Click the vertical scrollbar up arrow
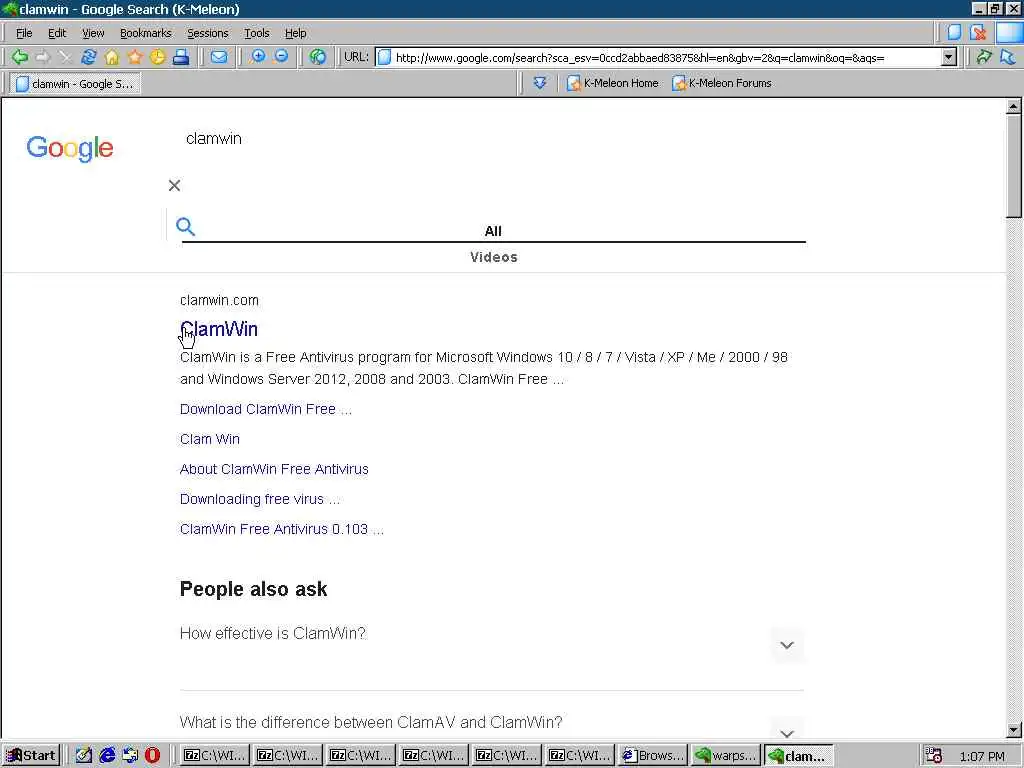Viewport: 1024px width, 768px height. pyautogui.click(x=1014, y=106)
